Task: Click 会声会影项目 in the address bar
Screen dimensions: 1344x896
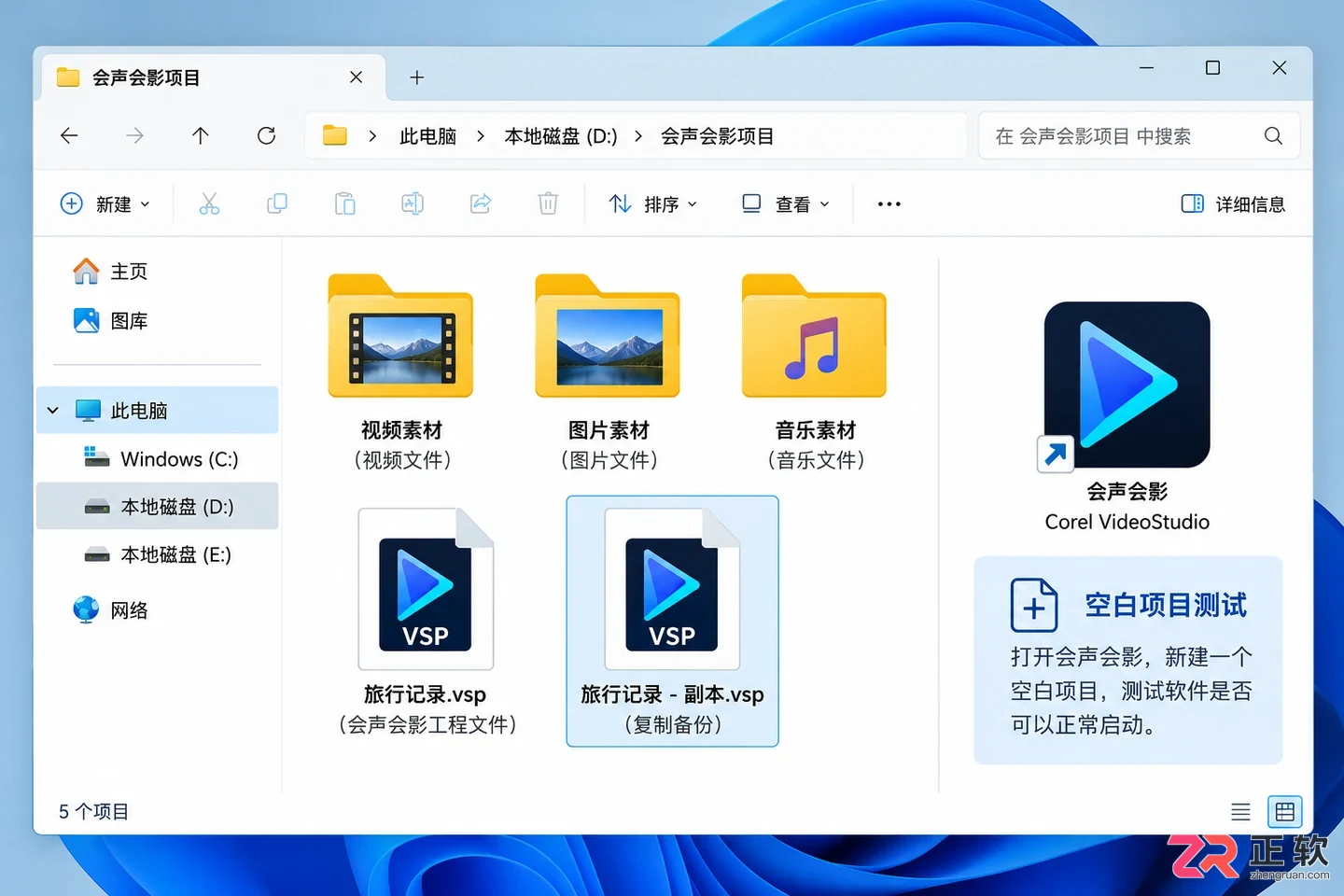Action: coord(717,136)
